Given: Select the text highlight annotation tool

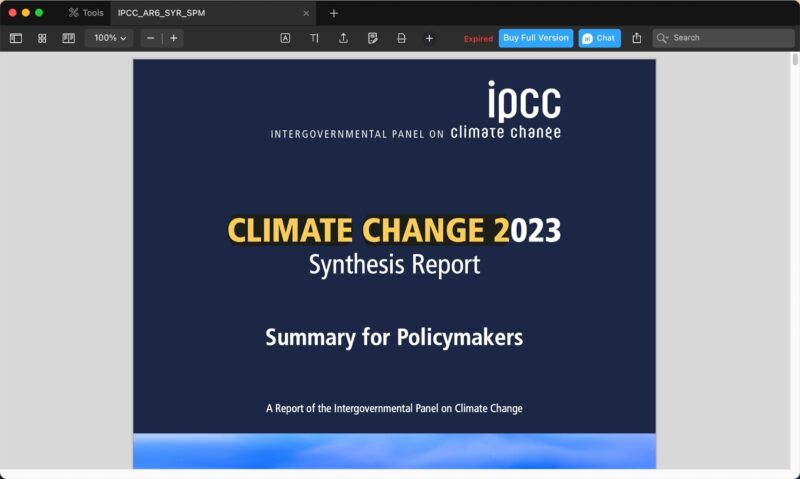Looking at the screenshot, I should tap(285, 38).
